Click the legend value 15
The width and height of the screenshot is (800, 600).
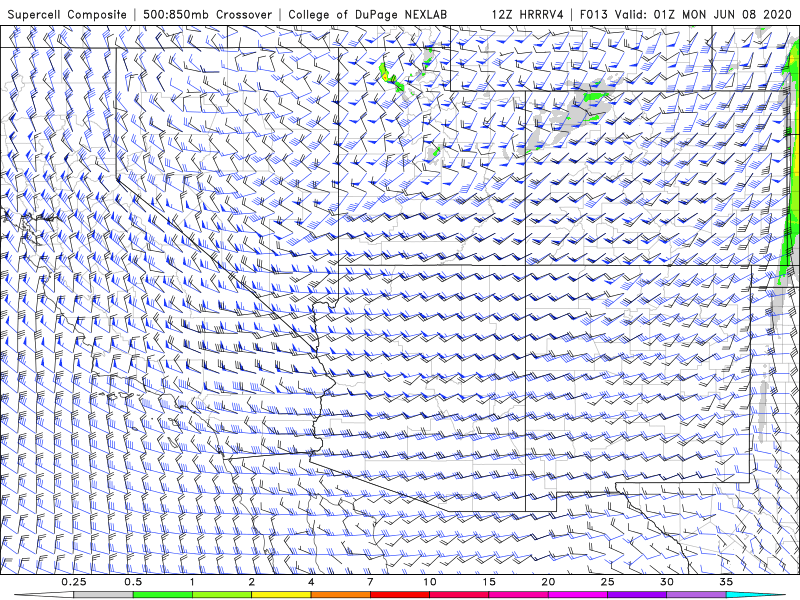pos(489,582)
